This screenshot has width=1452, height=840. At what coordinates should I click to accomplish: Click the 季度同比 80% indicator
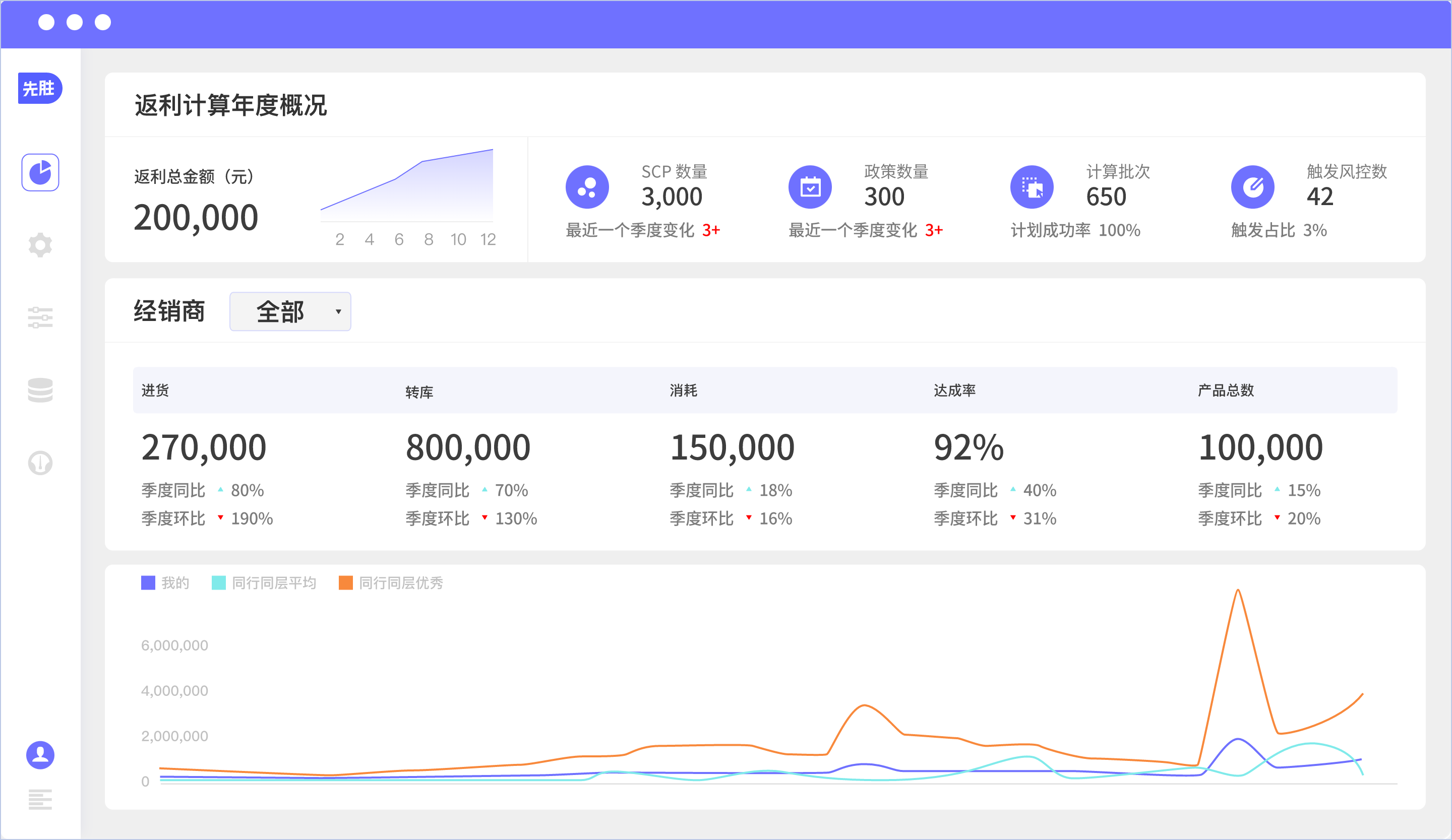tap(203, 490)
